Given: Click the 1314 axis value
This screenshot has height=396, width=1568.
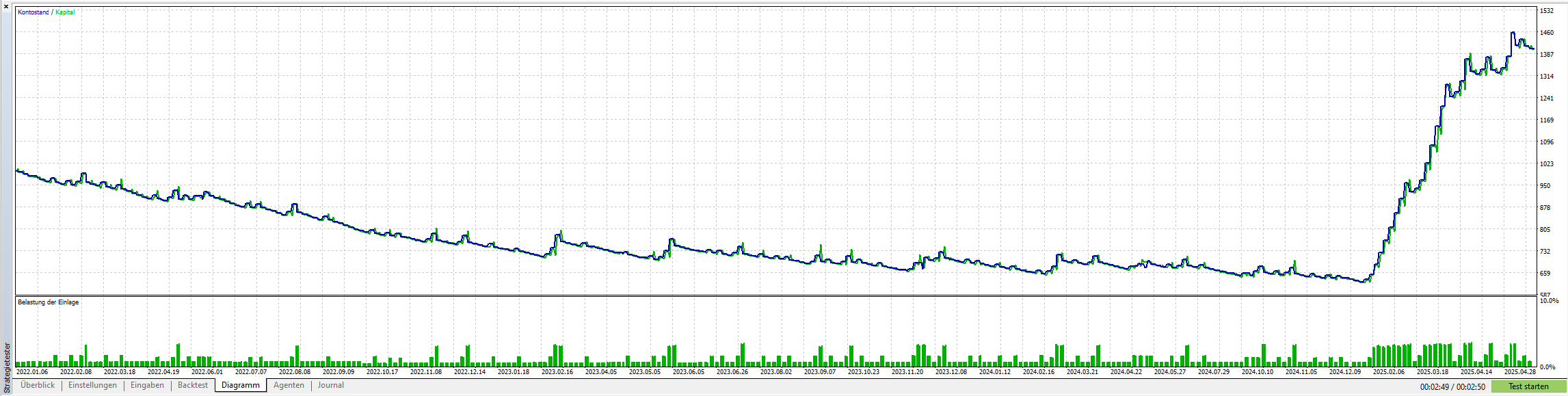Looking at the screenshot, I should coord(1545,77).
